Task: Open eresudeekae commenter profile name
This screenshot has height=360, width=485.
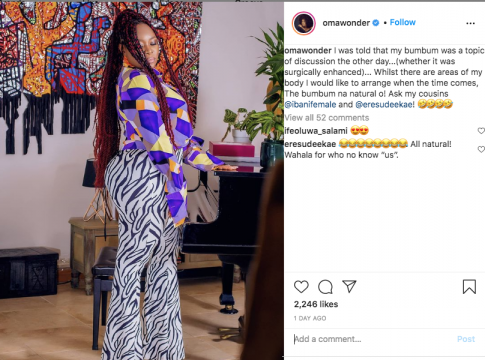Action: pyautogui.click(x=310, y=144)
